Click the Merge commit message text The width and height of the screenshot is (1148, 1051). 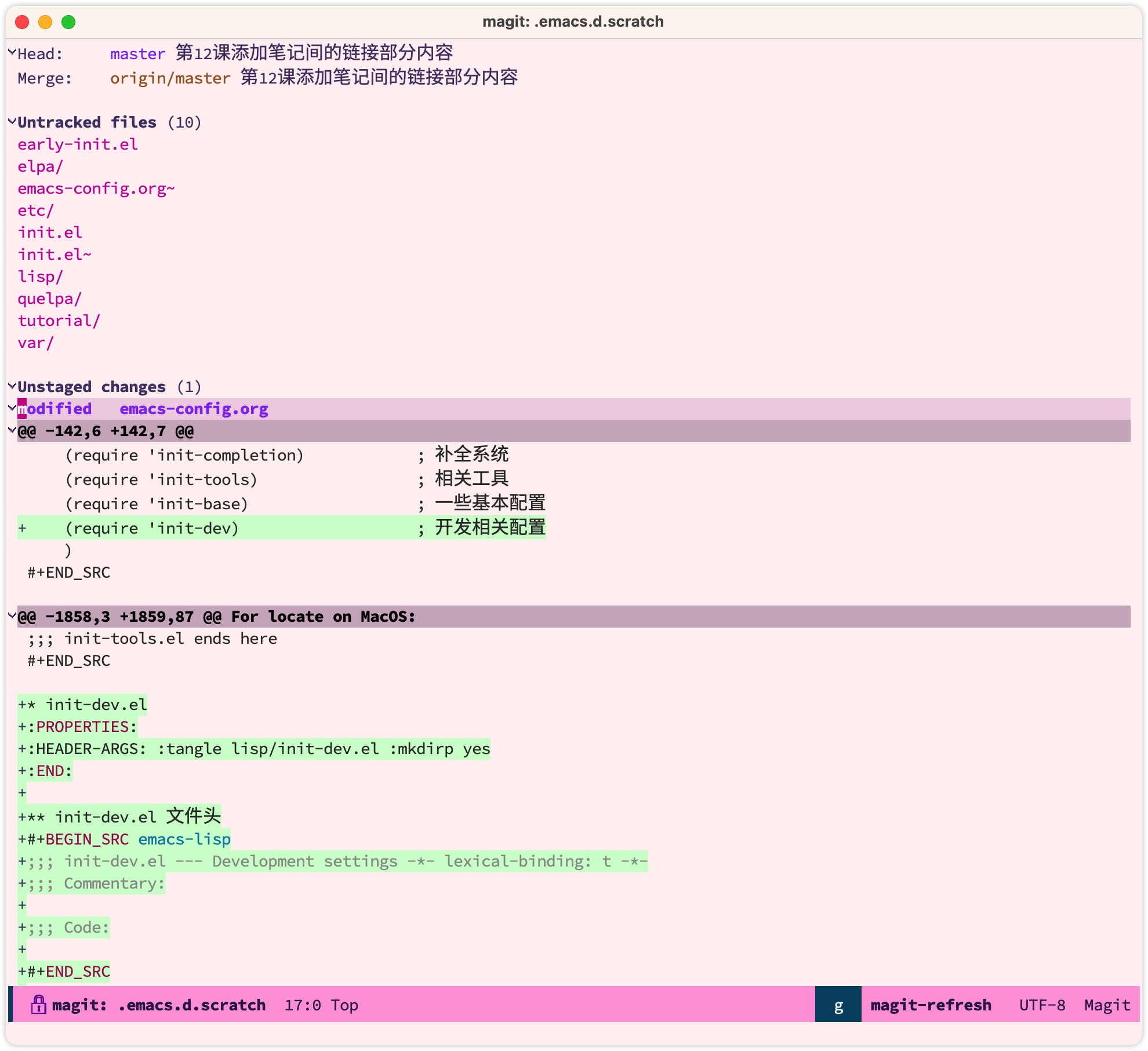[379, 77]
